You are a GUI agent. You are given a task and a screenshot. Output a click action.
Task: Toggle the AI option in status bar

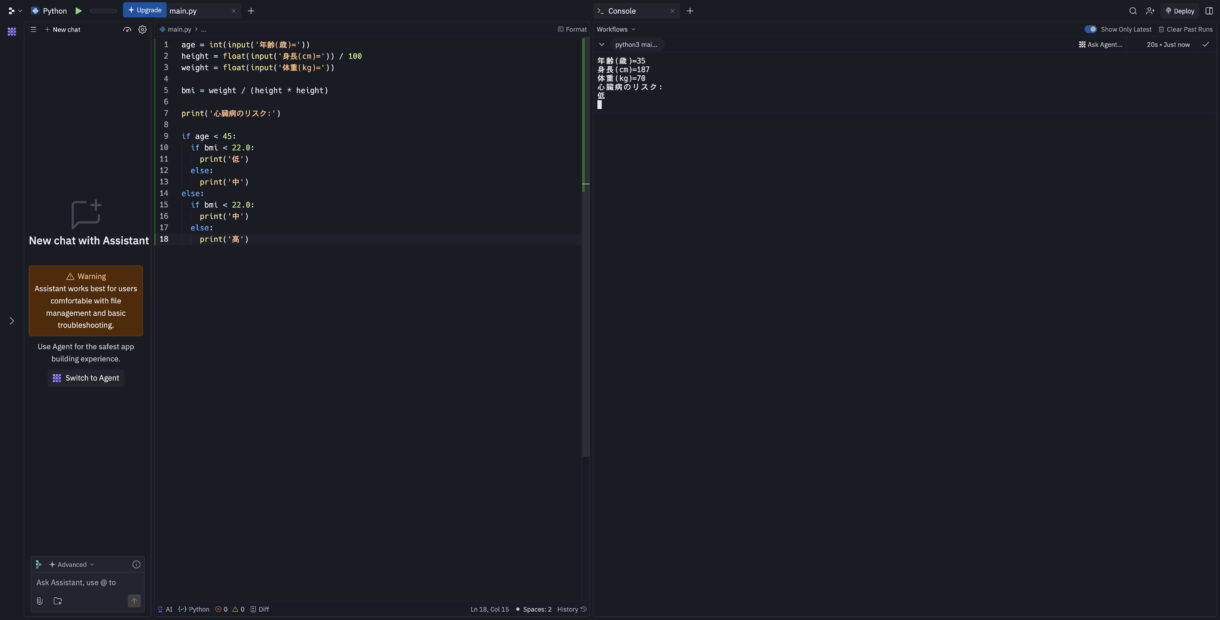coord(165,609)
